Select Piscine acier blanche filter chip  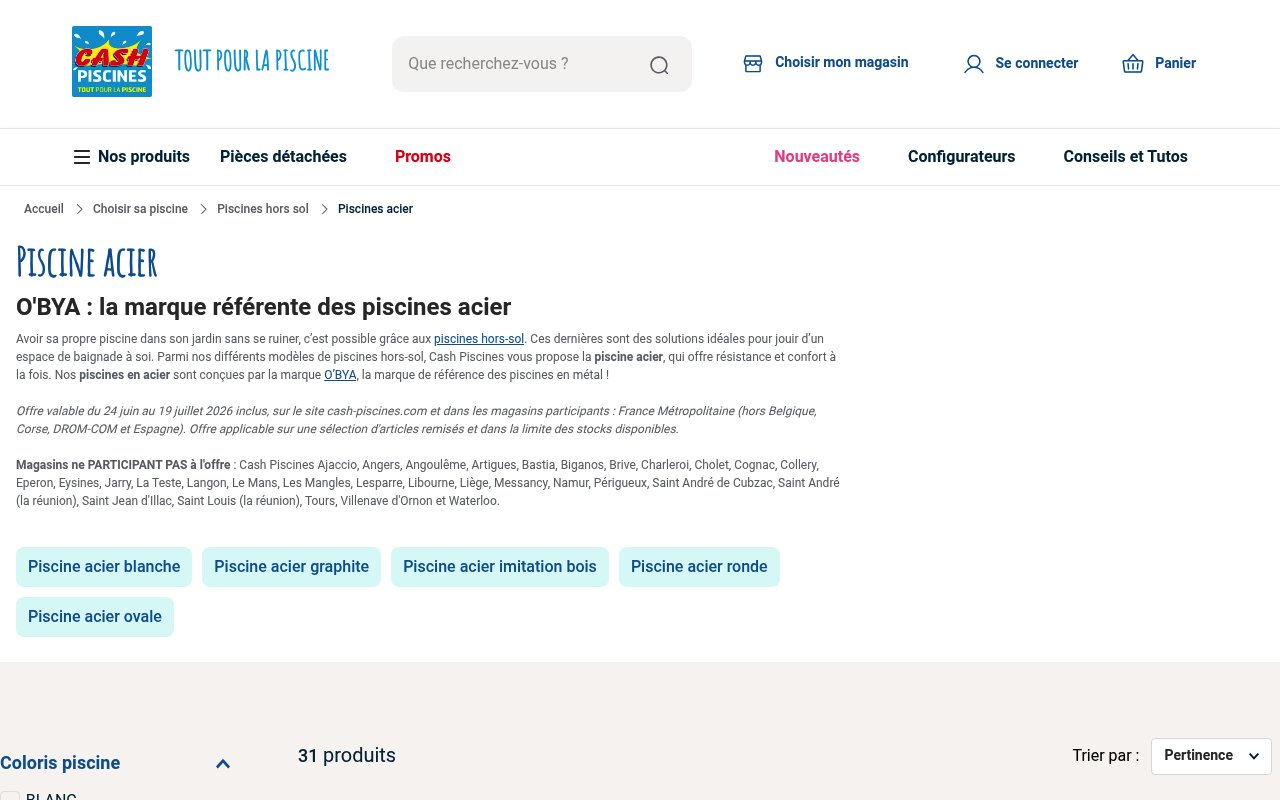click(x=104, y=567)
